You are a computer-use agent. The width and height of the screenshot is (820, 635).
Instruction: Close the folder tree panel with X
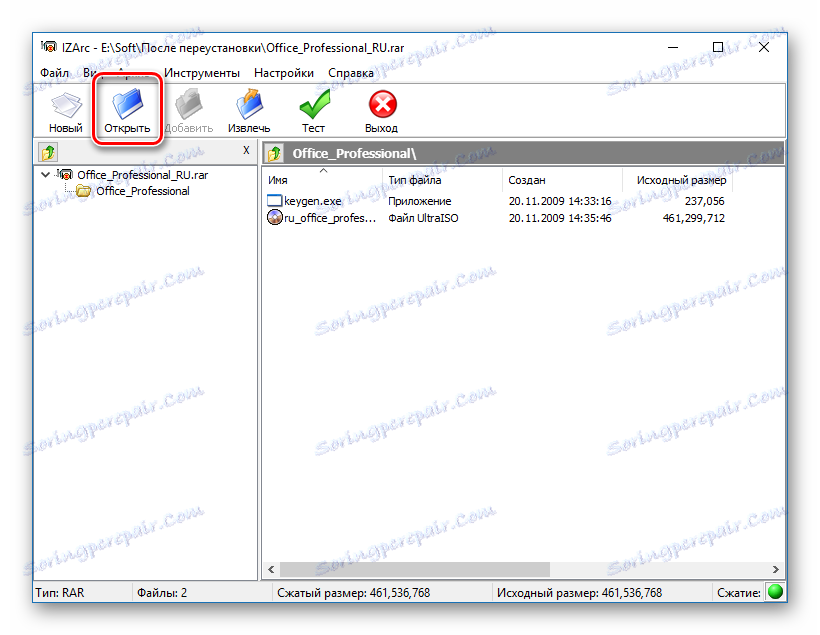[246, 151]
